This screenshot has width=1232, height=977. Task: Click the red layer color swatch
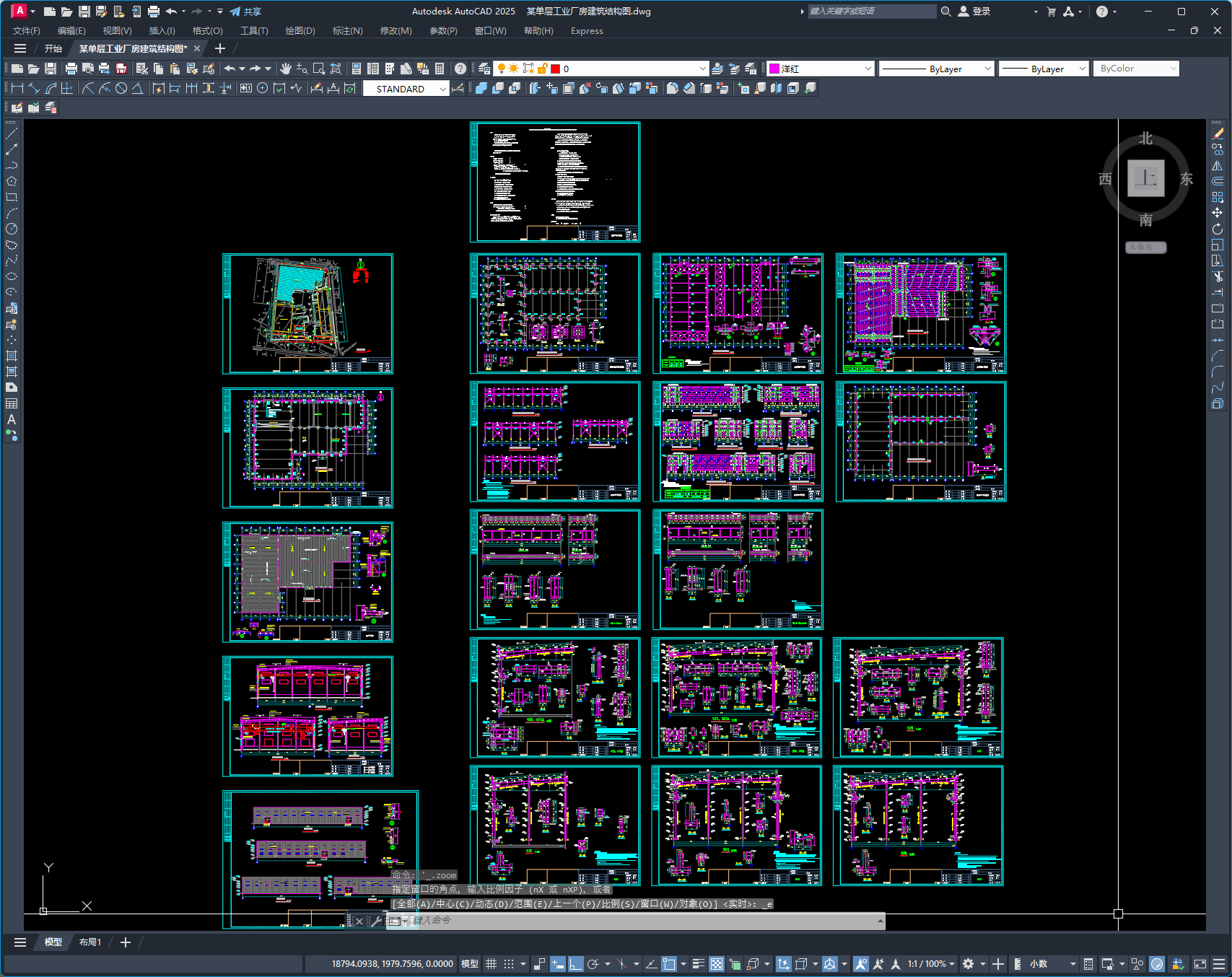point(555,69)
